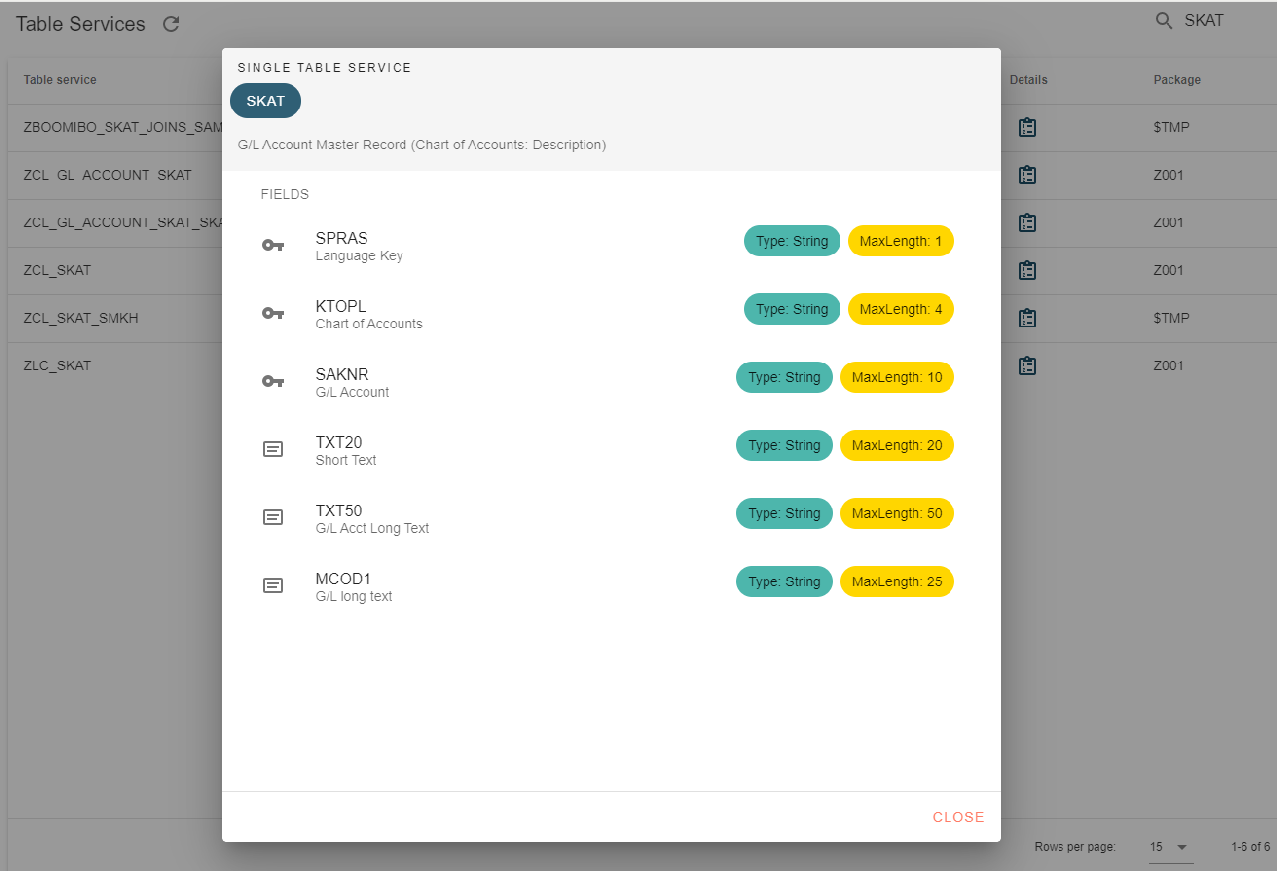Click the Type: String badge next to SPRAS

tap(791, 240)
